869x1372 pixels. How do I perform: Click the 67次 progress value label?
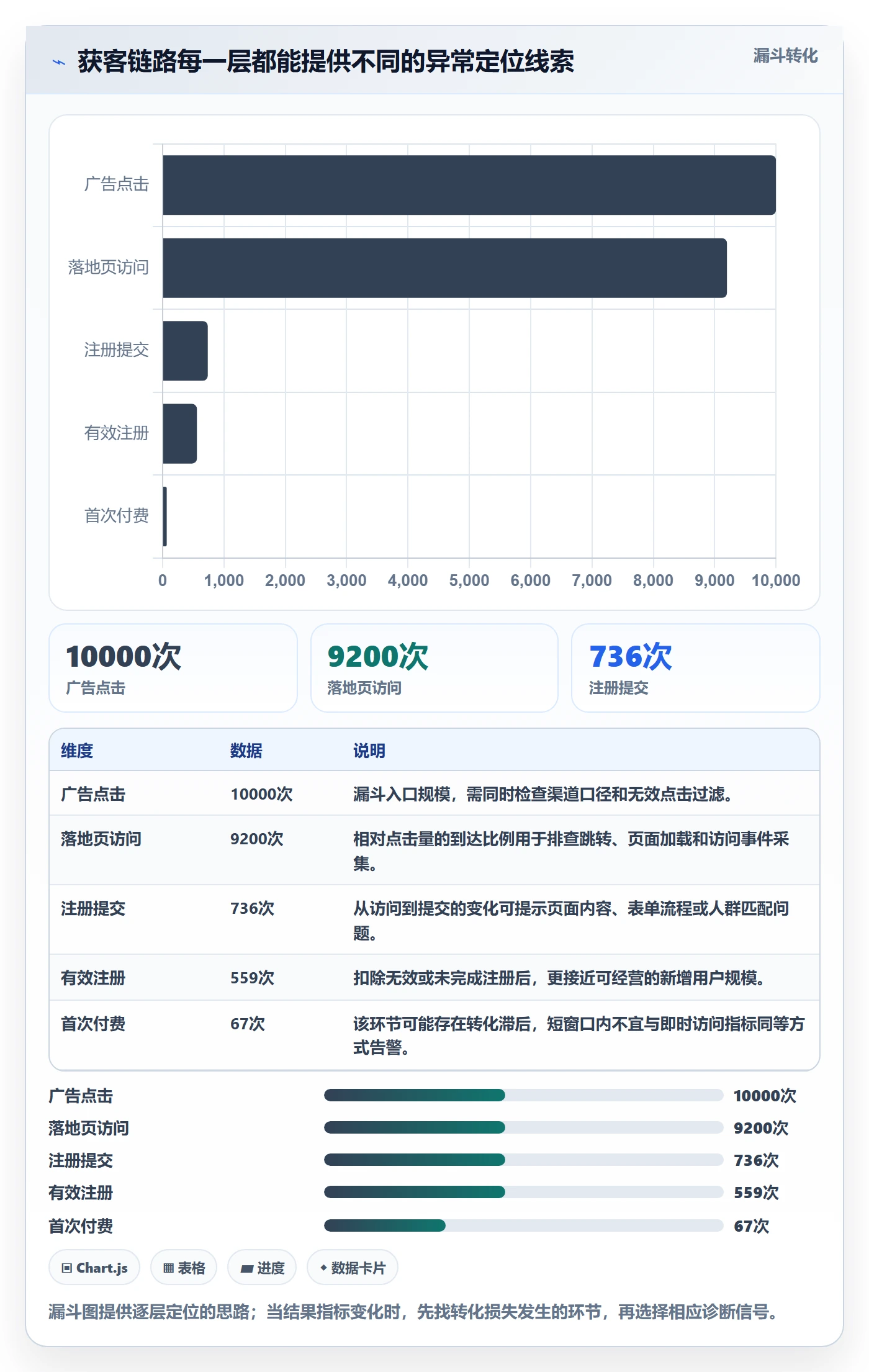tap(751, 1226)
